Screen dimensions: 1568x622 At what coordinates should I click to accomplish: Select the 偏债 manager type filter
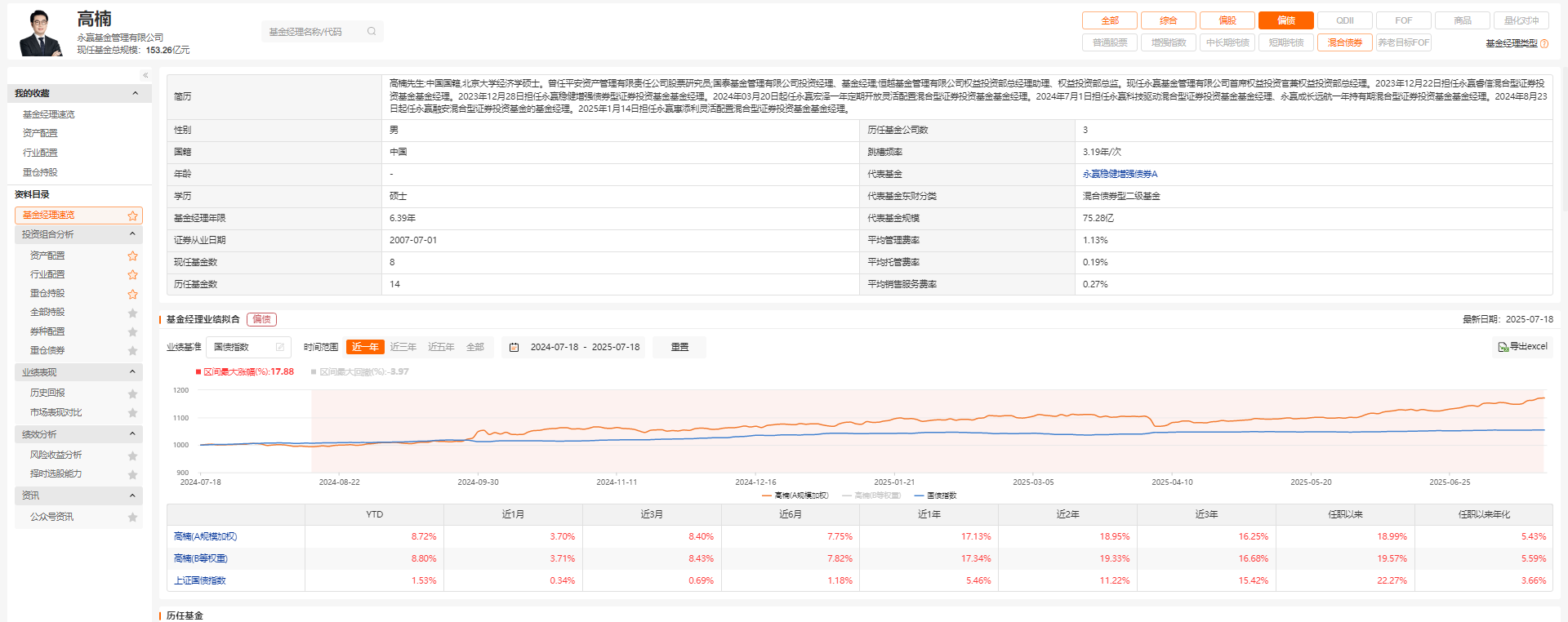(1286, 20)
